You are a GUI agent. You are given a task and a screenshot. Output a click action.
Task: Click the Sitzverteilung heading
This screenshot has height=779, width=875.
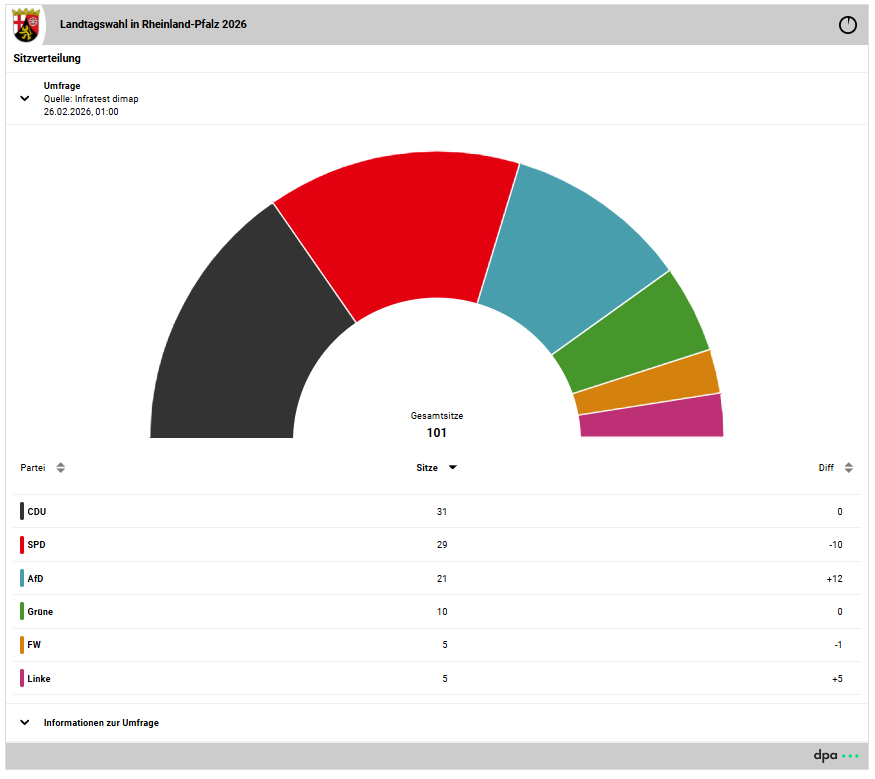click(47, 58)
